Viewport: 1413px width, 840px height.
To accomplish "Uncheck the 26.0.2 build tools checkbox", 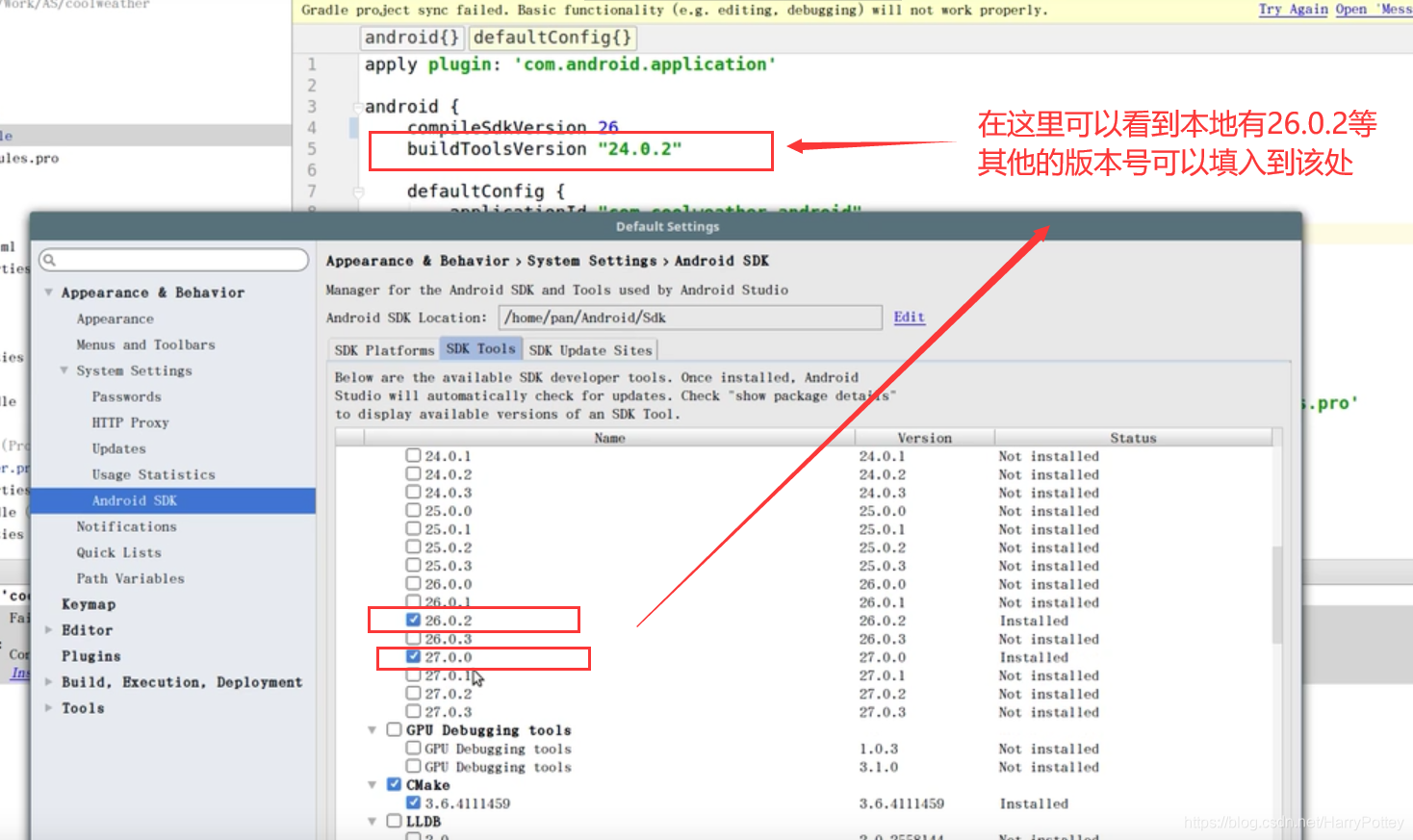I will (413, 620).
